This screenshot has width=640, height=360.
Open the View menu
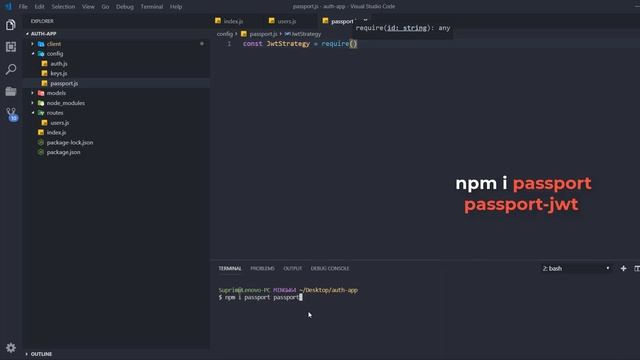click(x=88, y=7)
